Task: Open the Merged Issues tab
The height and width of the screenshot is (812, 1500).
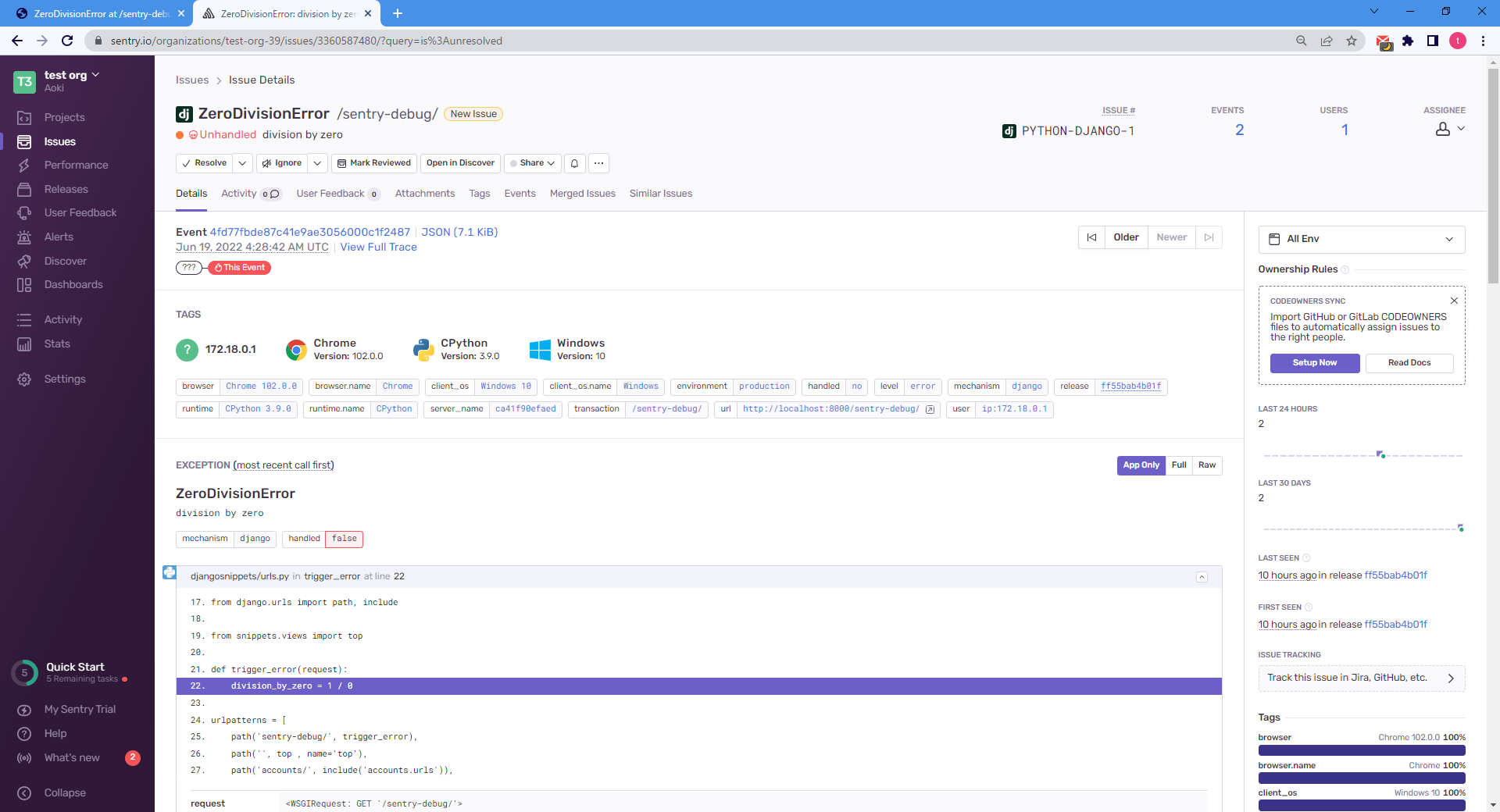Action: pos(582,194)
